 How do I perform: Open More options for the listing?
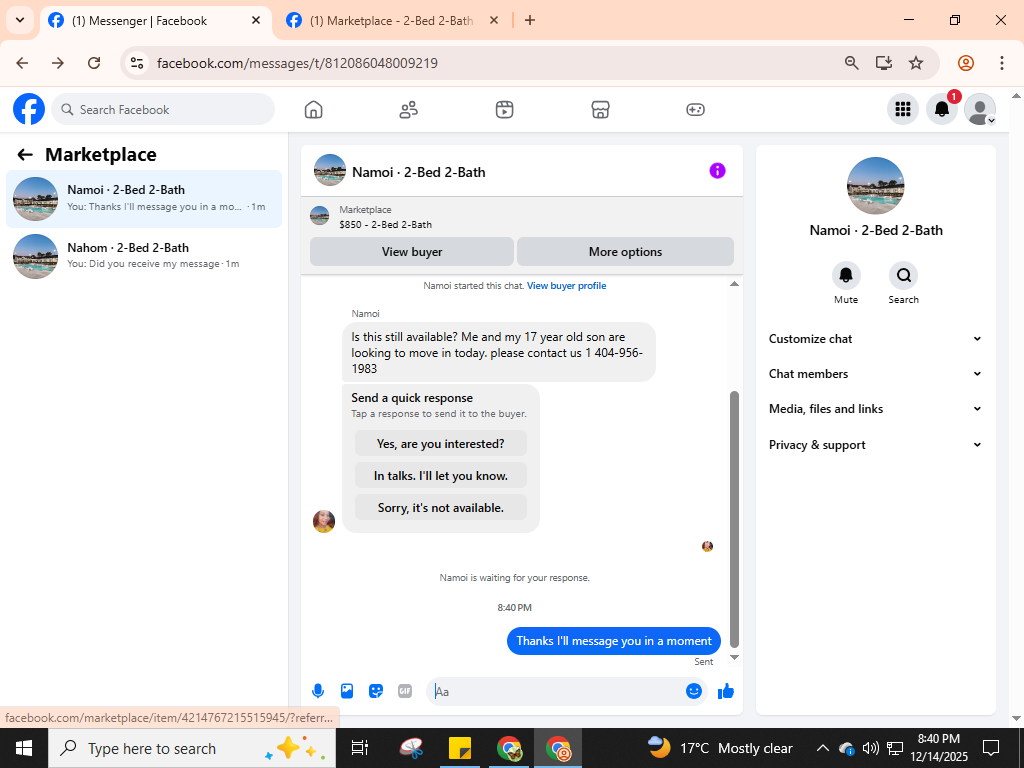625,251
